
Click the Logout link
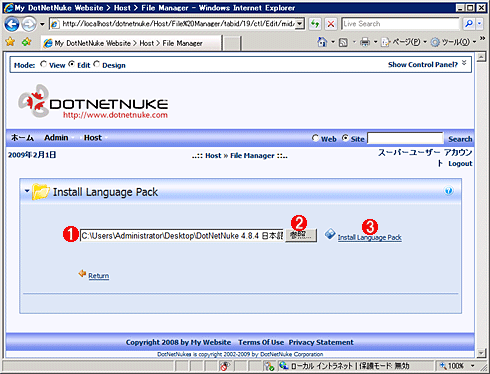(x=460, y=164)
